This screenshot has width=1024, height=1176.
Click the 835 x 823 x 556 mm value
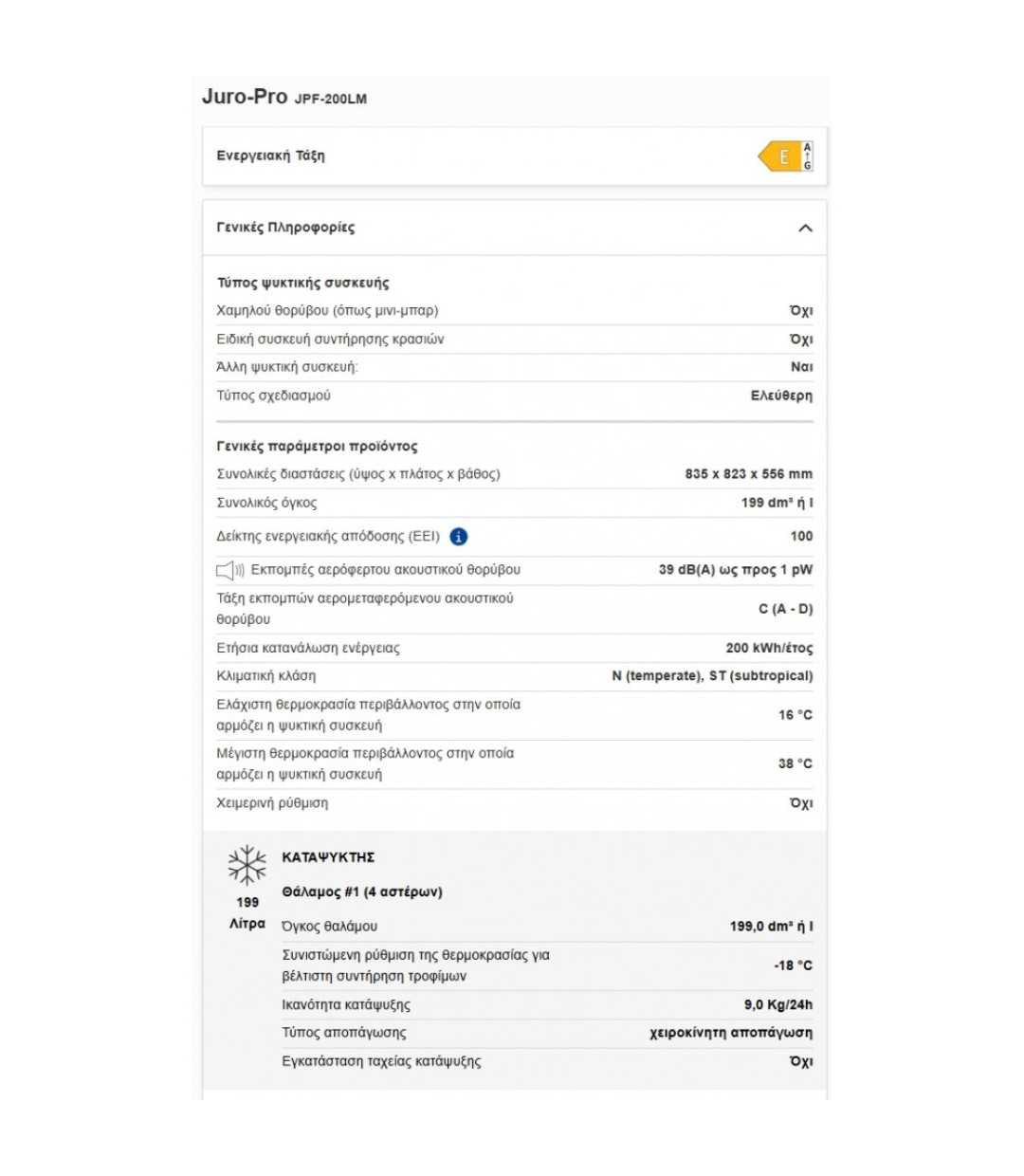point(748,474)
